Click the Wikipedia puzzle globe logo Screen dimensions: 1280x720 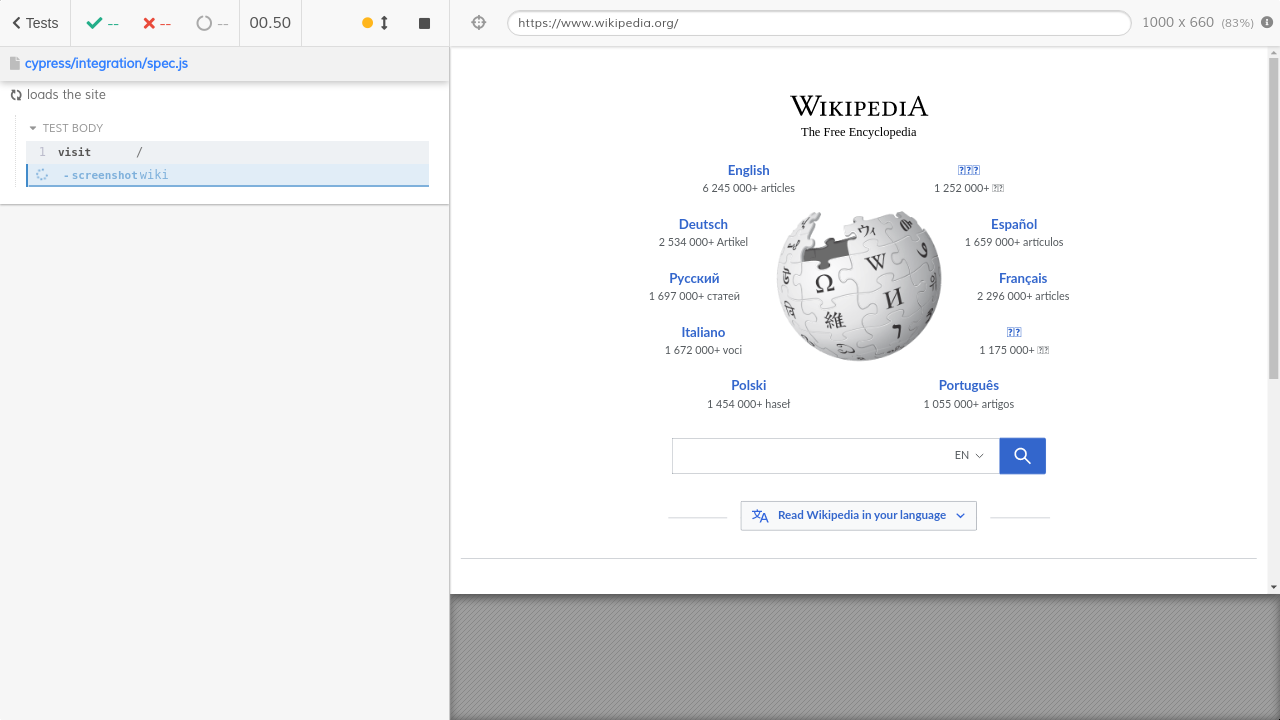coord(859,286)
